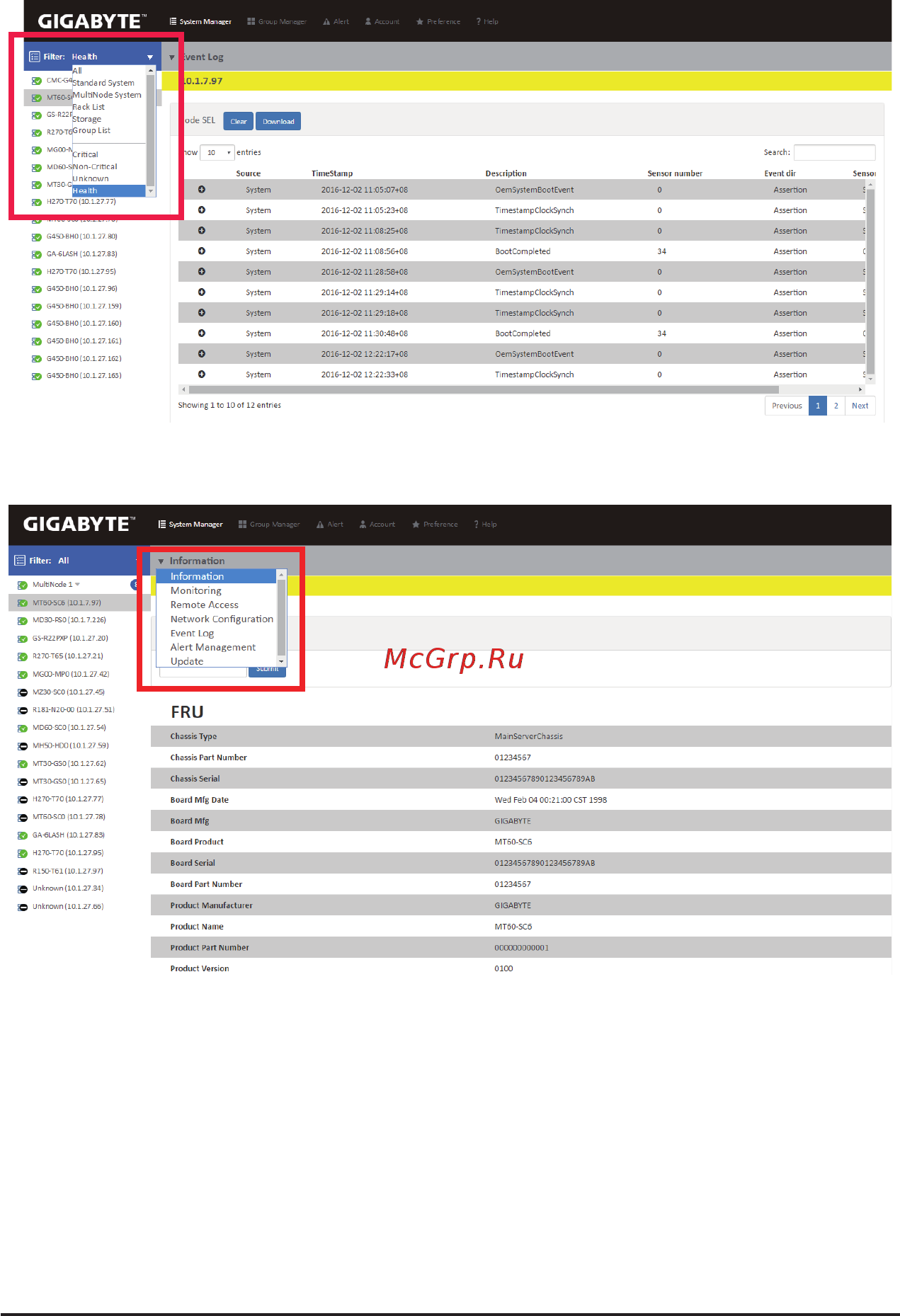Click the green status icon of MultiNode 1
Viewport: 900px width, 1316px height.
(x=23, y=585)
